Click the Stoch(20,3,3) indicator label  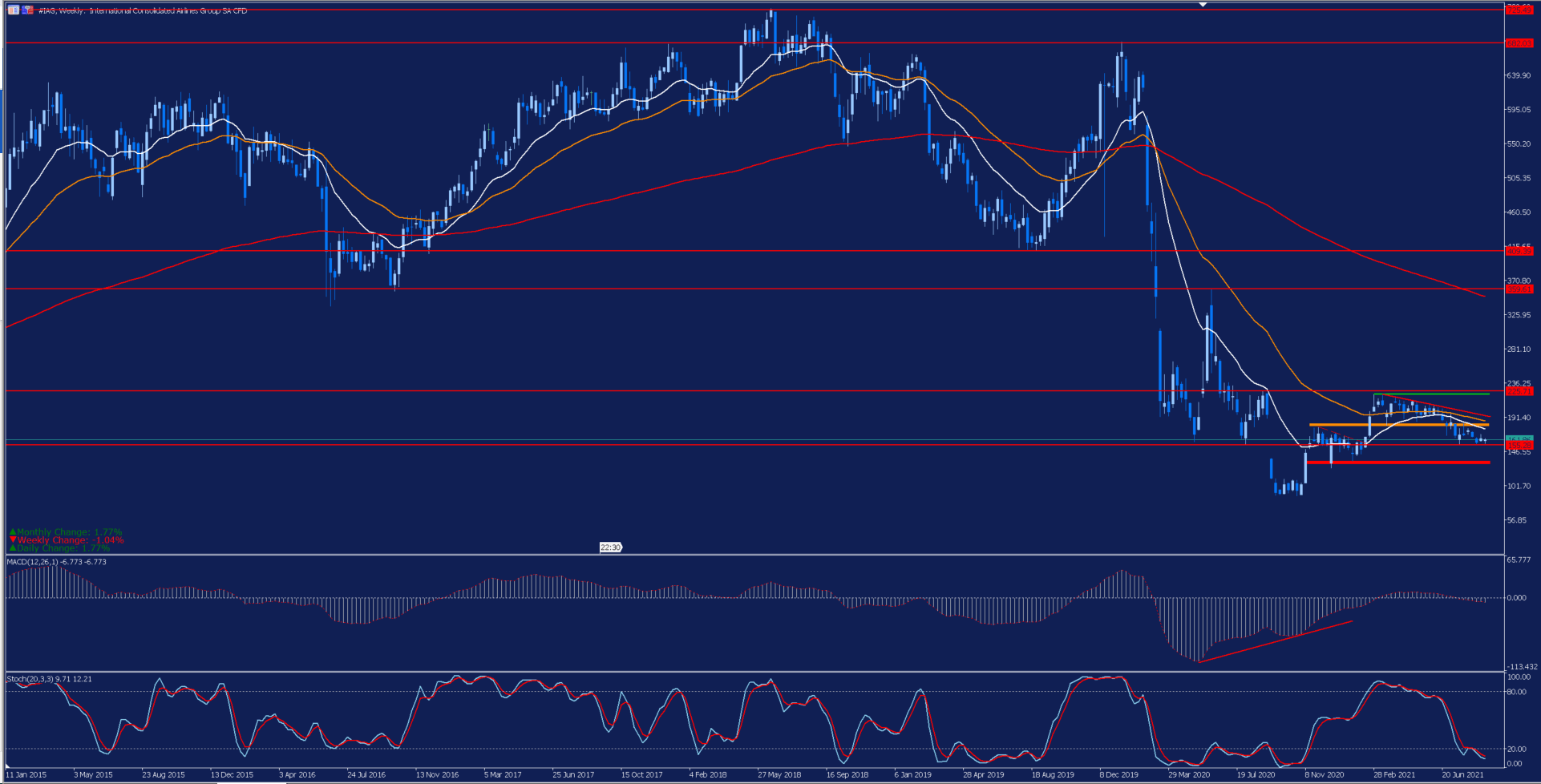[49, 679]
